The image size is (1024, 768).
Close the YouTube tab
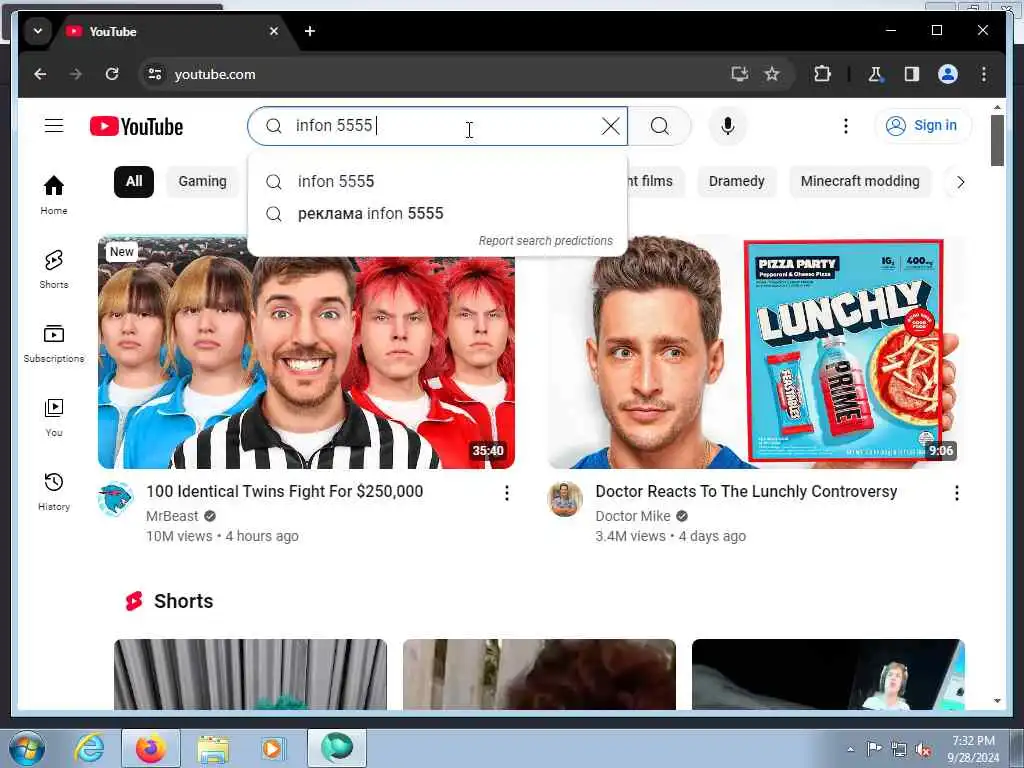point(274,31)
